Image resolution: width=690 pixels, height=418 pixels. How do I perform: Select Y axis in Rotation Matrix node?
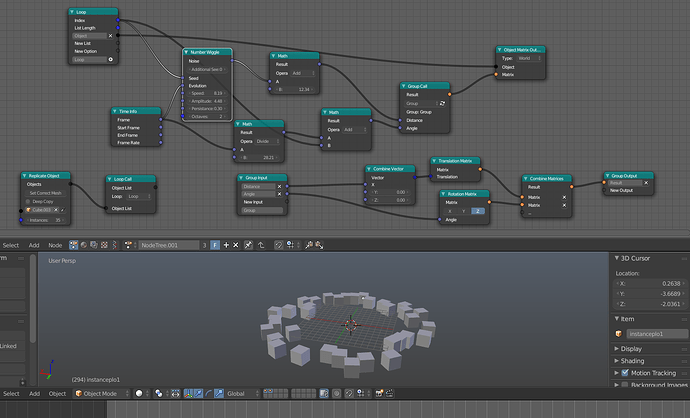[x=463, y=211]
